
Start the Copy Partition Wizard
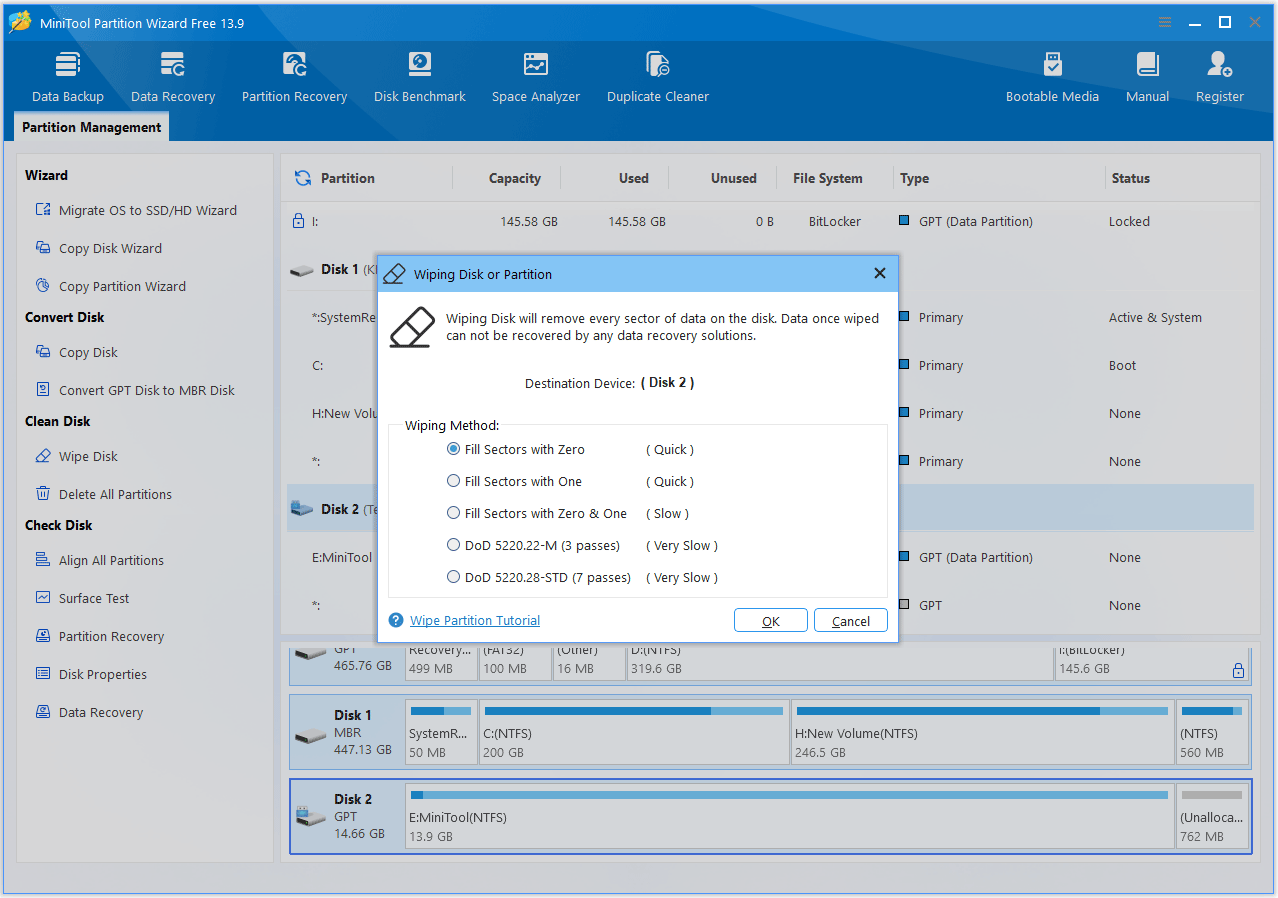[110, 286]
